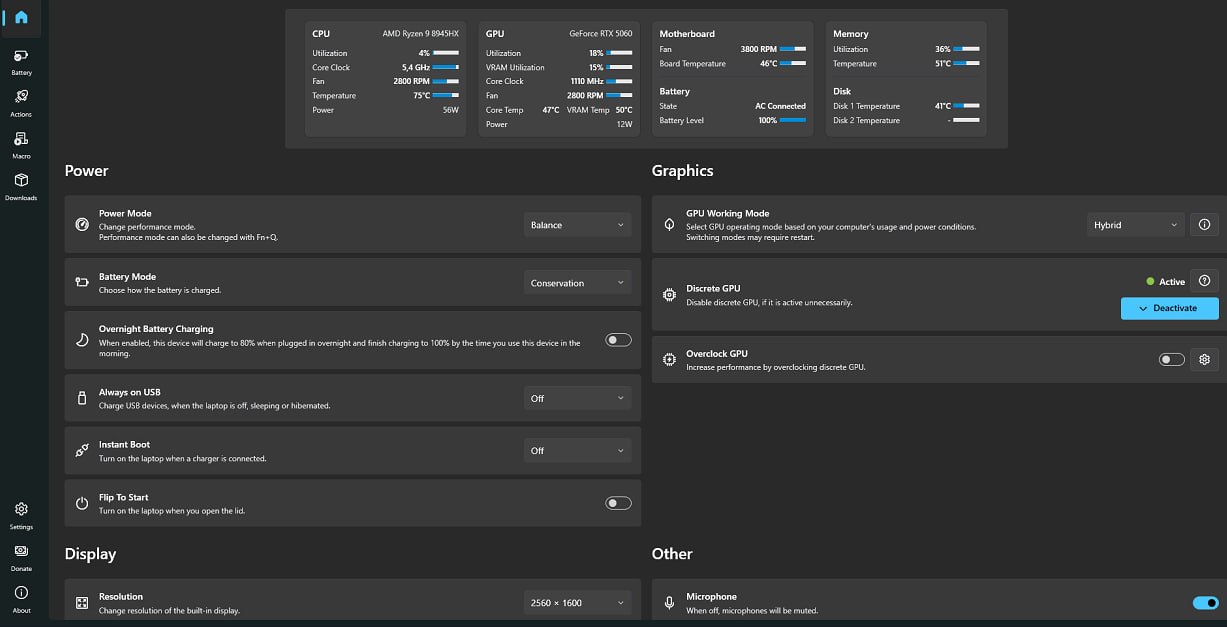The height and width of the screenshot is (627, 1227).
Task: Open the Macro page in the sidebar
Action: click(x=21, y=145)
